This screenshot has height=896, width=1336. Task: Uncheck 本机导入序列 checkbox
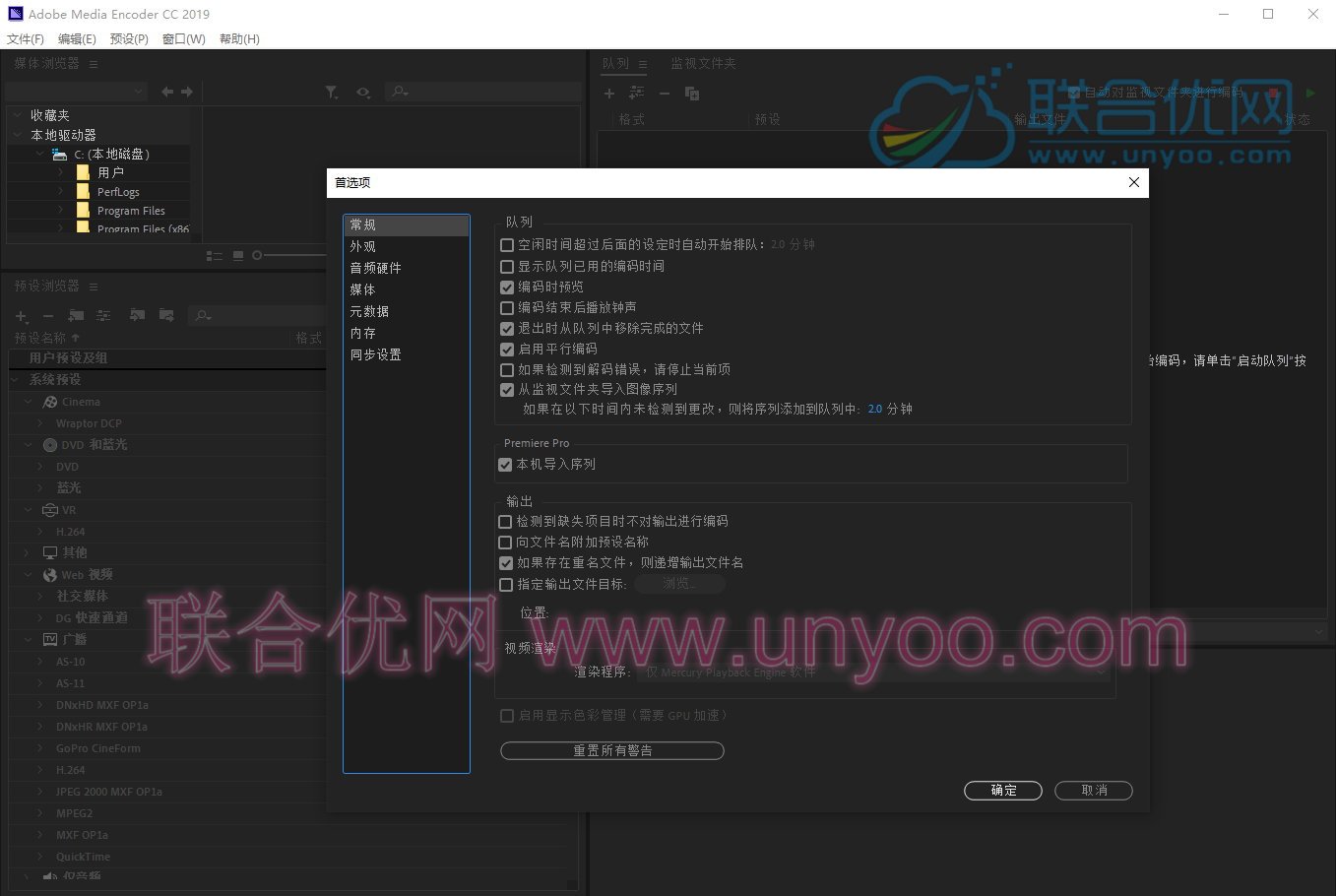505,465
